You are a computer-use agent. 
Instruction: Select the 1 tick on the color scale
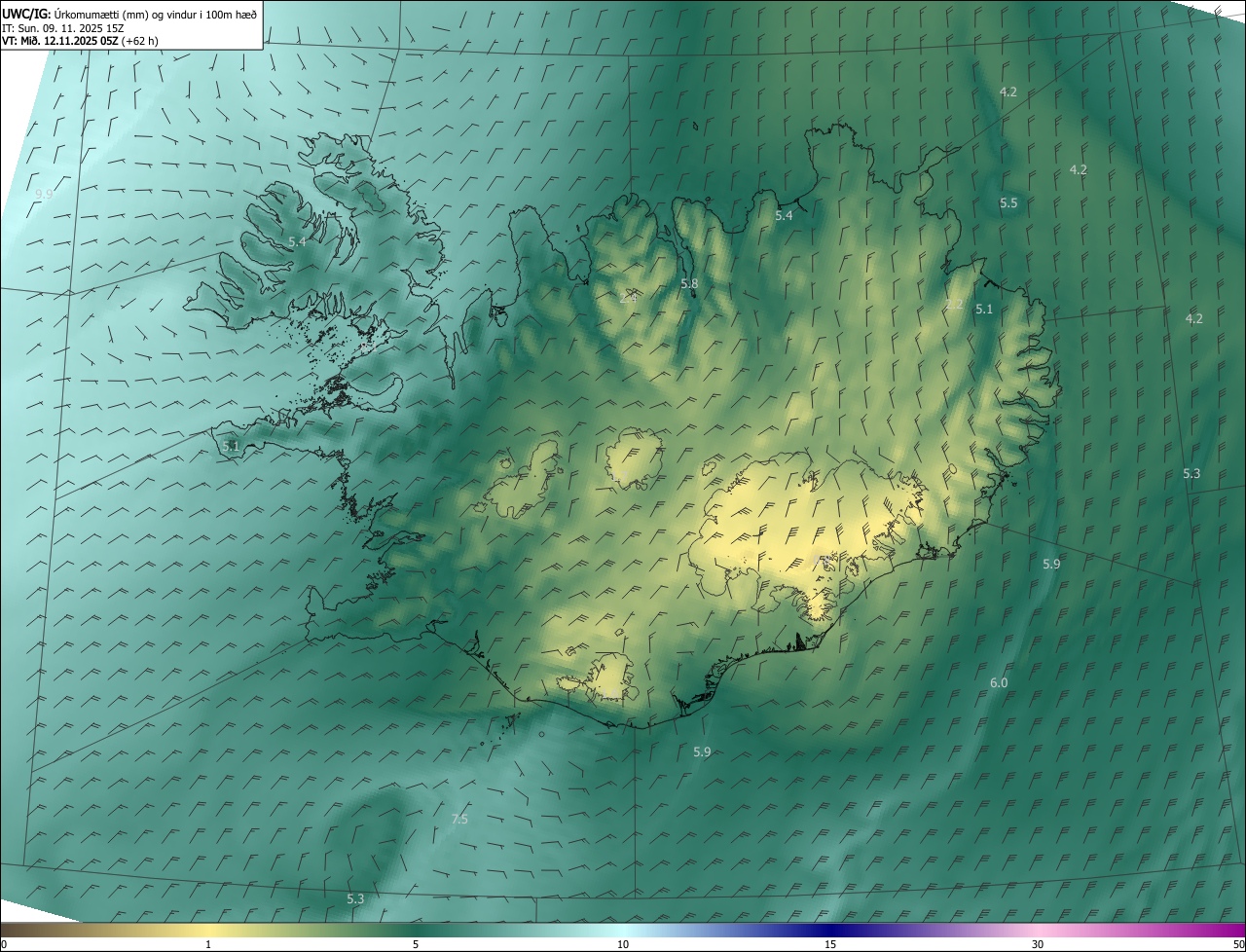point(208,945)
